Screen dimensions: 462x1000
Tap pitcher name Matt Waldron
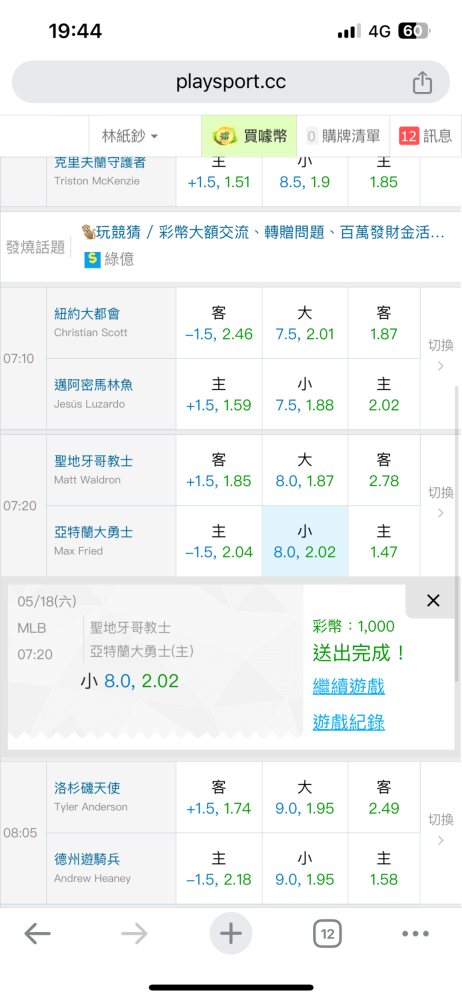tap(87, 480)
